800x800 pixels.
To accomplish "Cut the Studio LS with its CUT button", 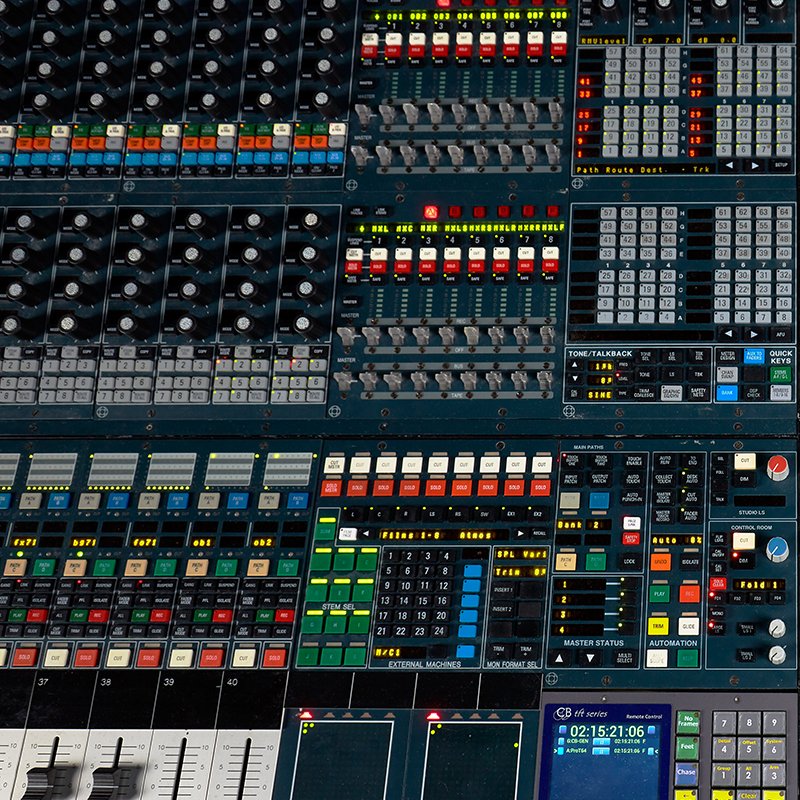I will 744,461.
